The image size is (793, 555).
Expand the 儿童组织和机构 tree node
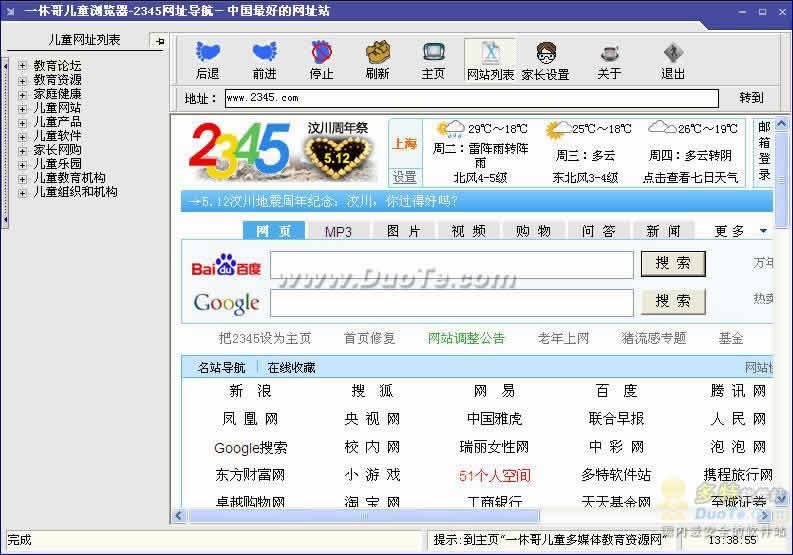click(x=22, y=192)
